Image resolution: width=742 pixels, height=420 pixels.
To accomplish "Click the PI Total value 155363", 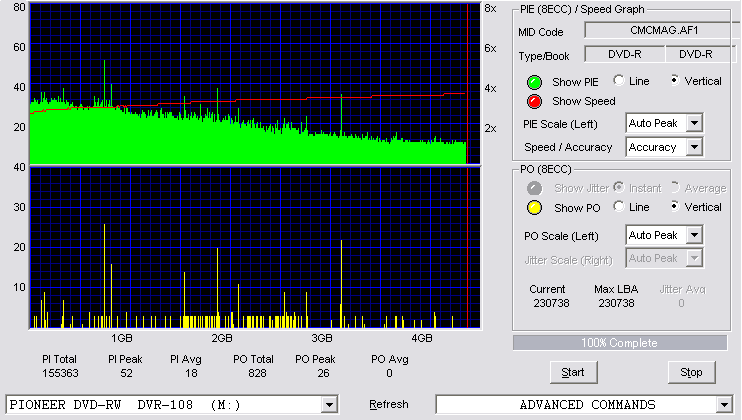I will (60, 374).
